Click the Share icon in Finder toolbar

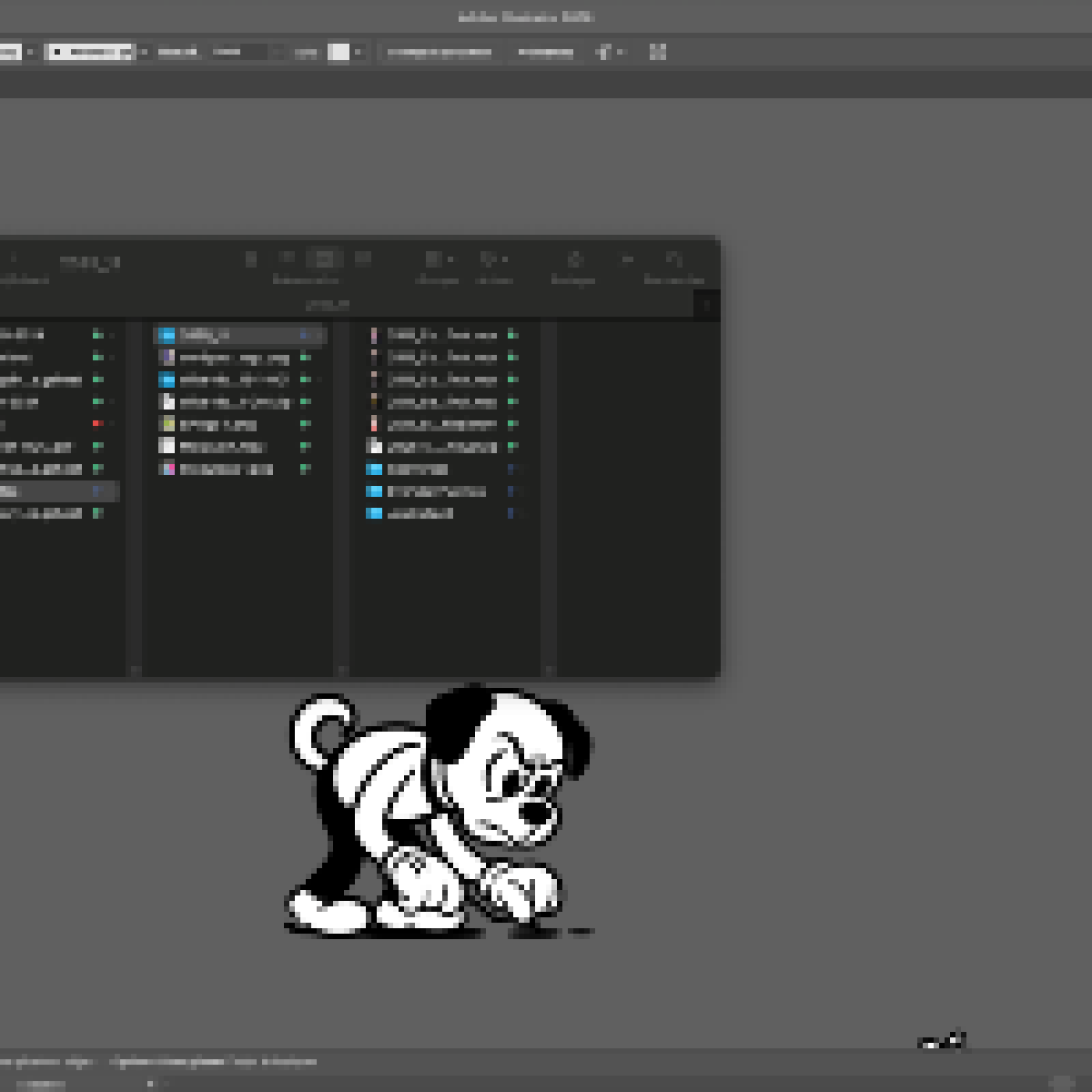[x=574, y=260]
